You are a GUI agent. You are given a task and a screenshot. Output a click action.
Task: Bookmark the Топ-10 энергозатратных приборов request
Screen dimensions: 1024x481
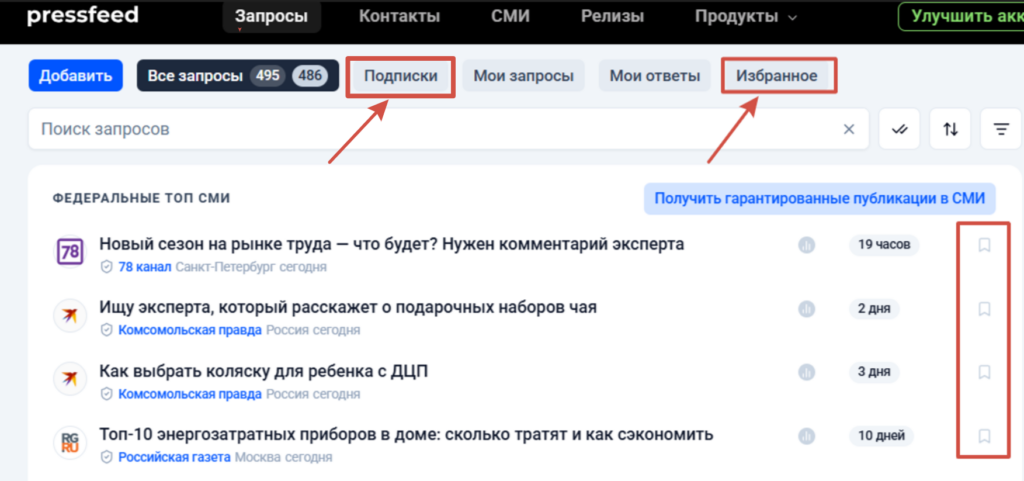pyautogui.click(x=984, y=436)
